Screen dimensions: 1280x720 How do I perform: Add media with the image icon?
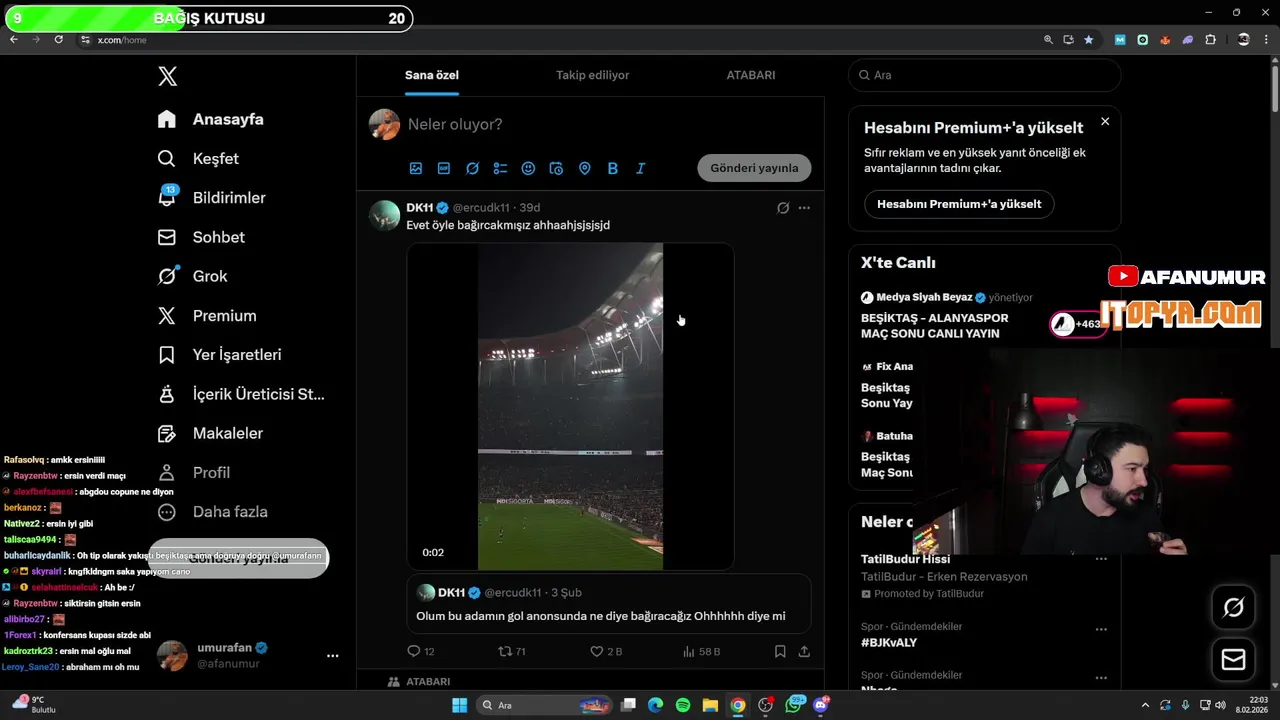[416, 168]
